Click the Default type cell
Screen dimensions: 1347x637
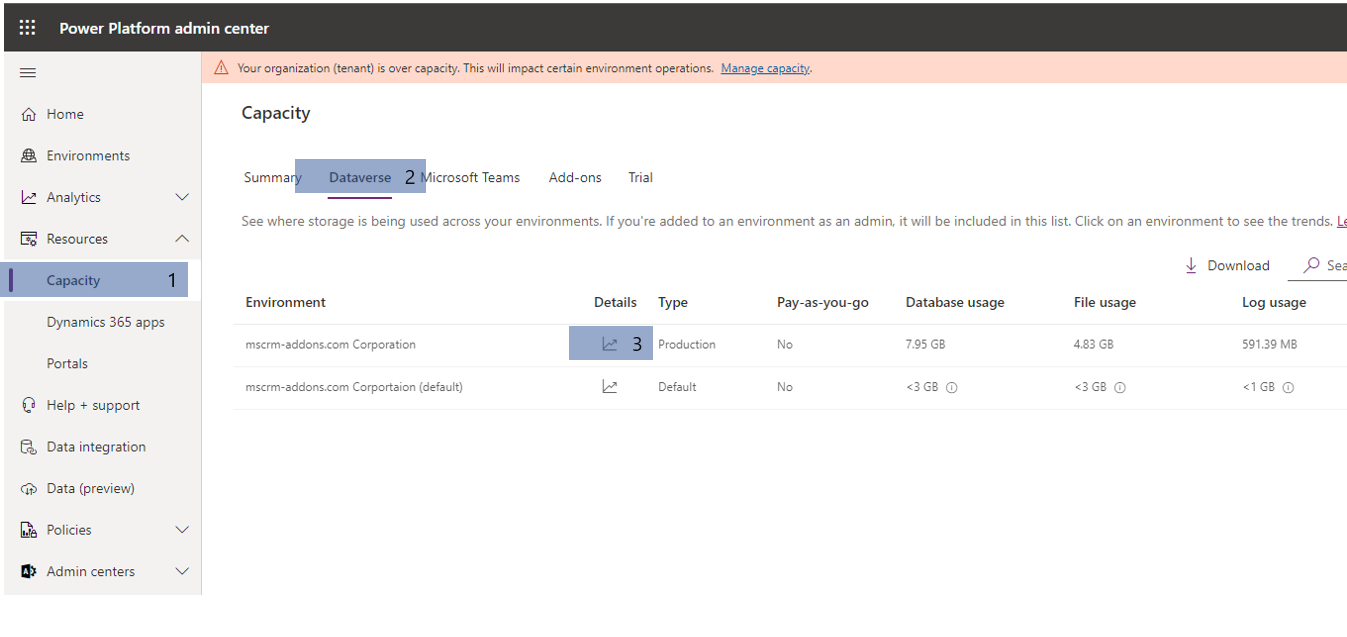(677, 386)
